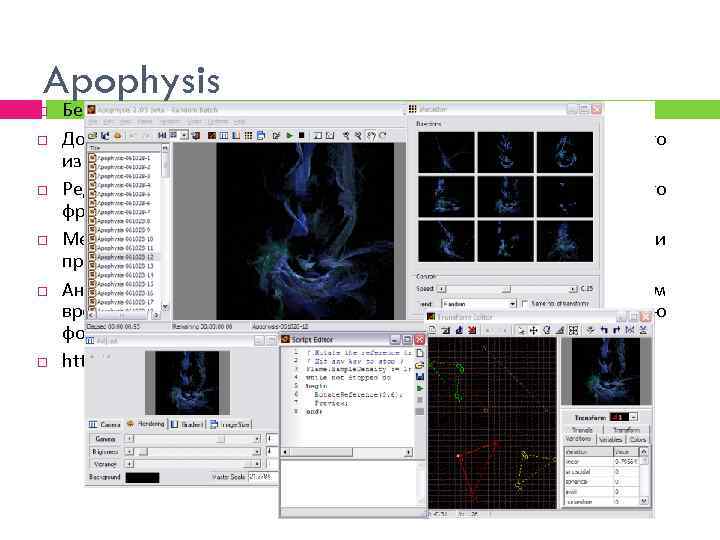Click the green Run icon in Script Editor

419,388
